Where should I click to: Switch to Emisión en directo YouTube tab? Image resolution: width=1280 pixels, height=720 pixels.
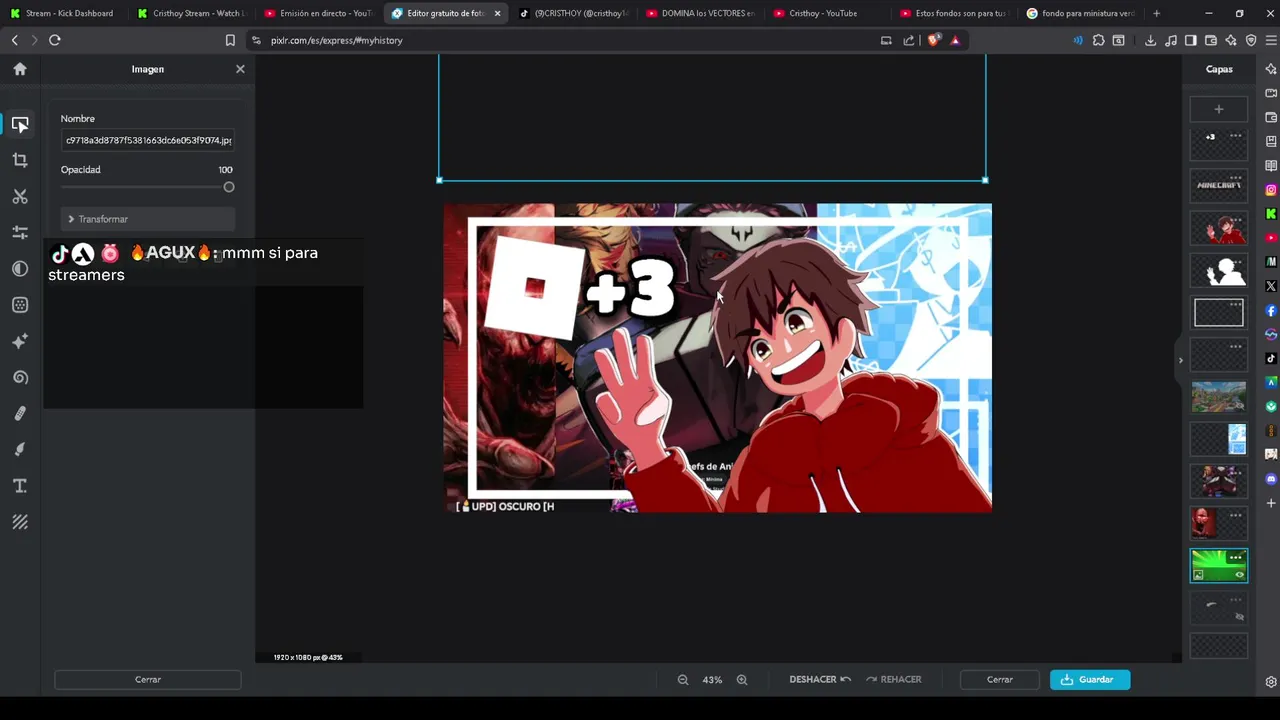tap(318, 13)
